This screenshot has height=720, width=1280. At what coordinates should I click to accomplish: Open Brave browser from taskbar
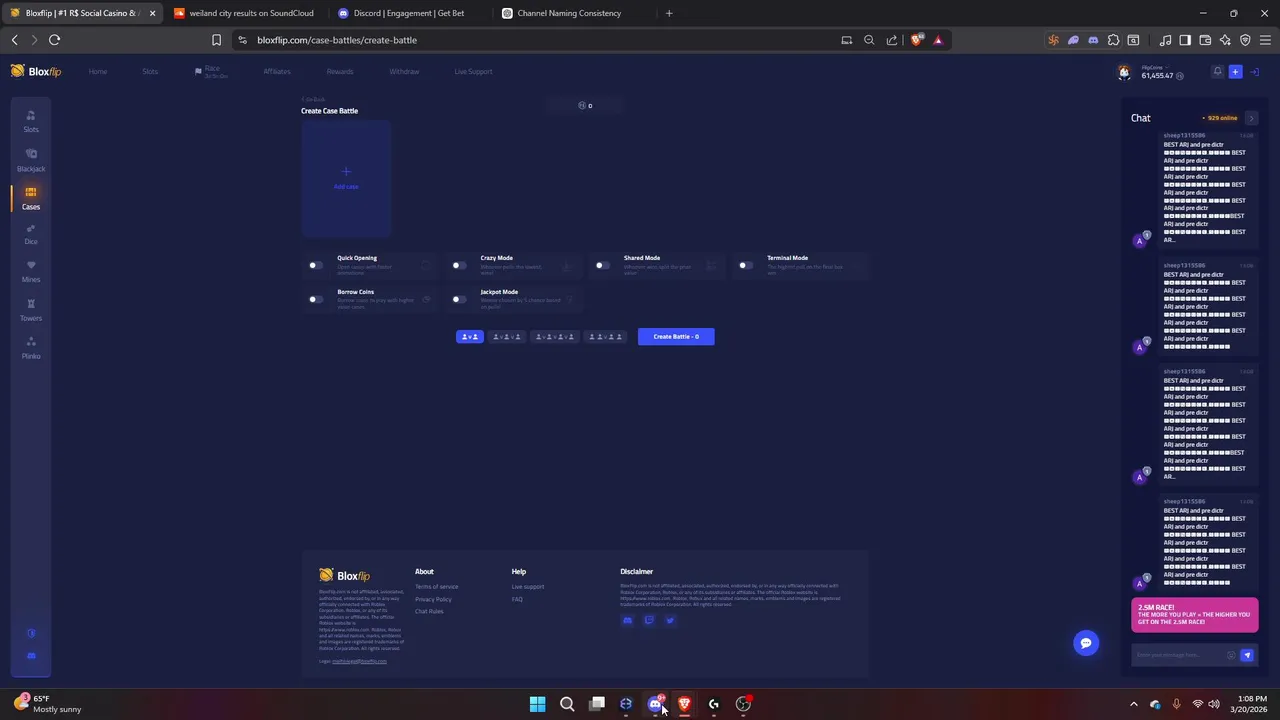click(684, 704)
